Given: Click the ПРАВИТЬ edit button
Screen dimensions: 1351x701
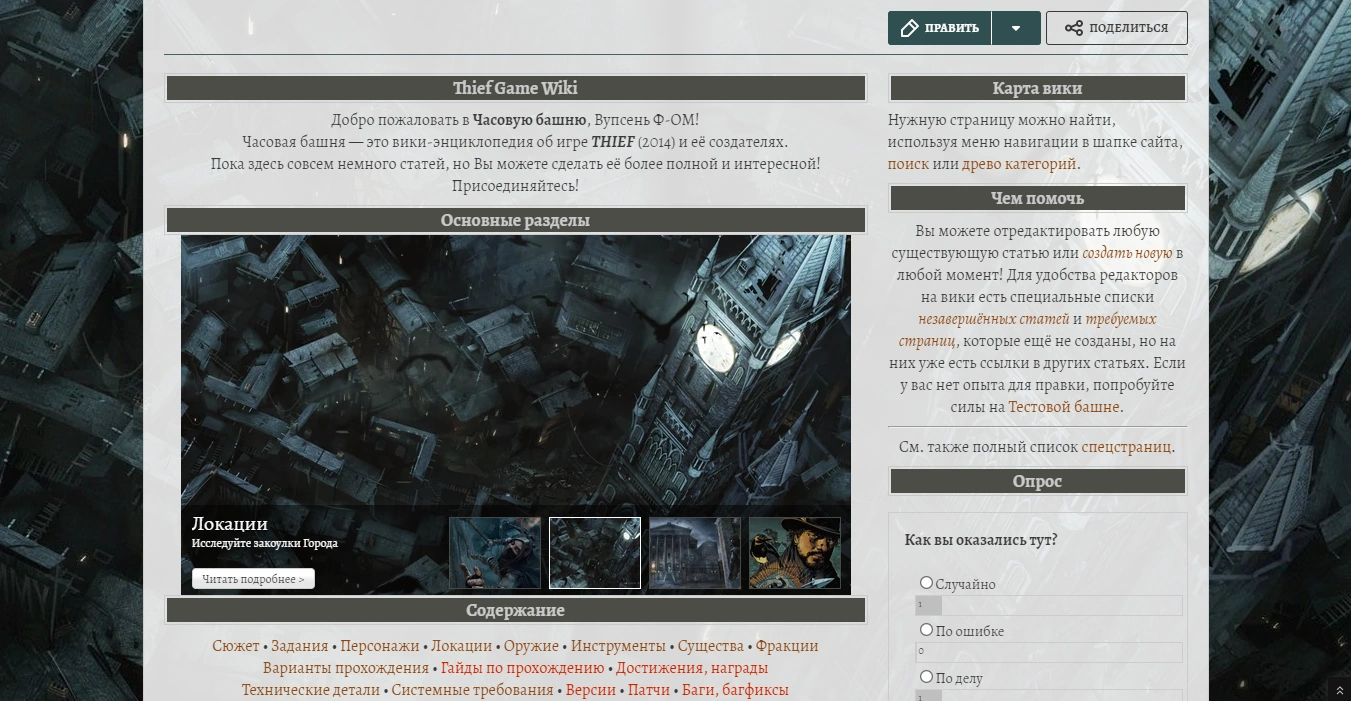Looking at the screenshot, I should [939, 28].
